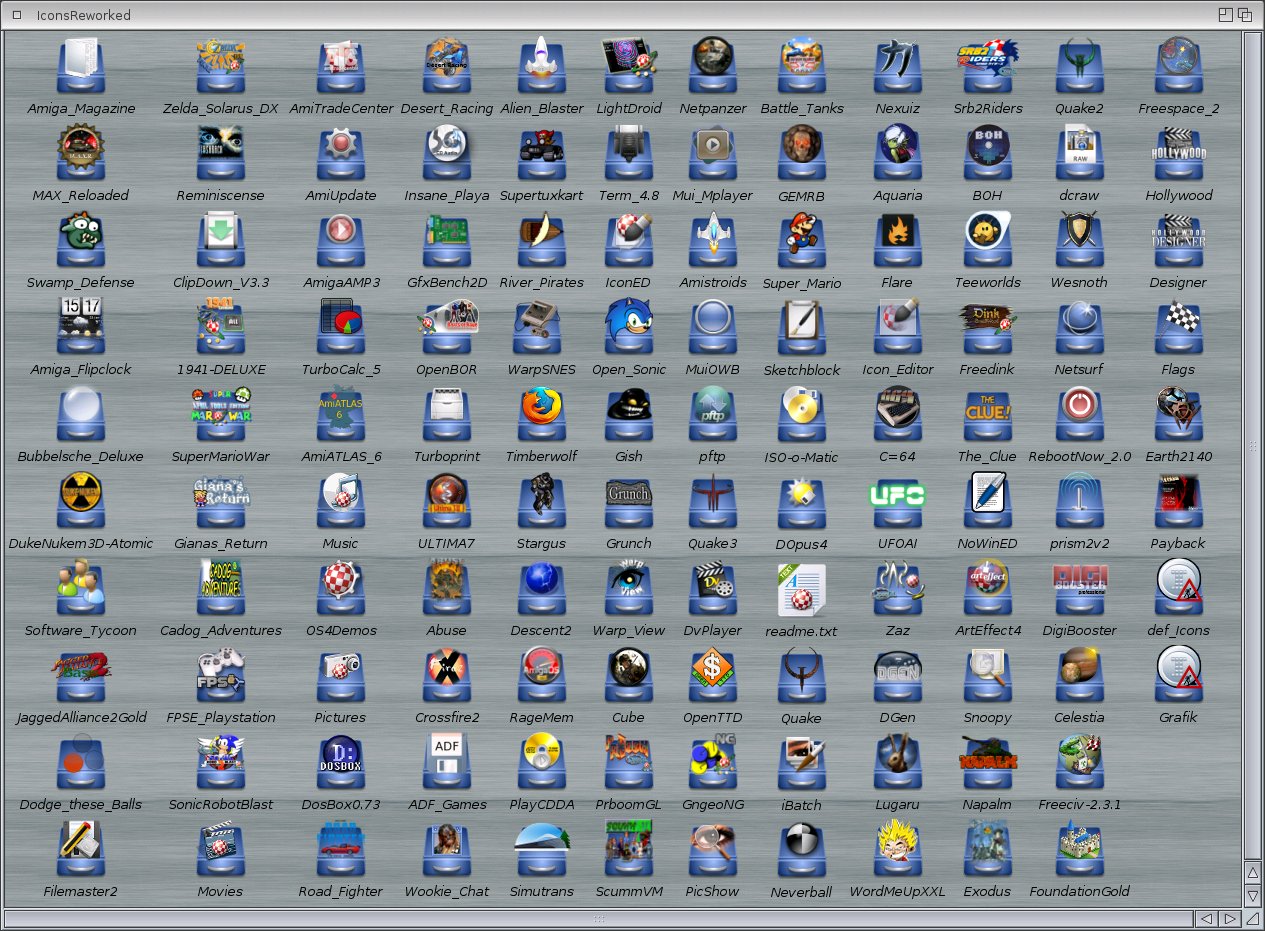
Task: Select the Quake2 drawer icon
Action: [x=1079, y=67]
